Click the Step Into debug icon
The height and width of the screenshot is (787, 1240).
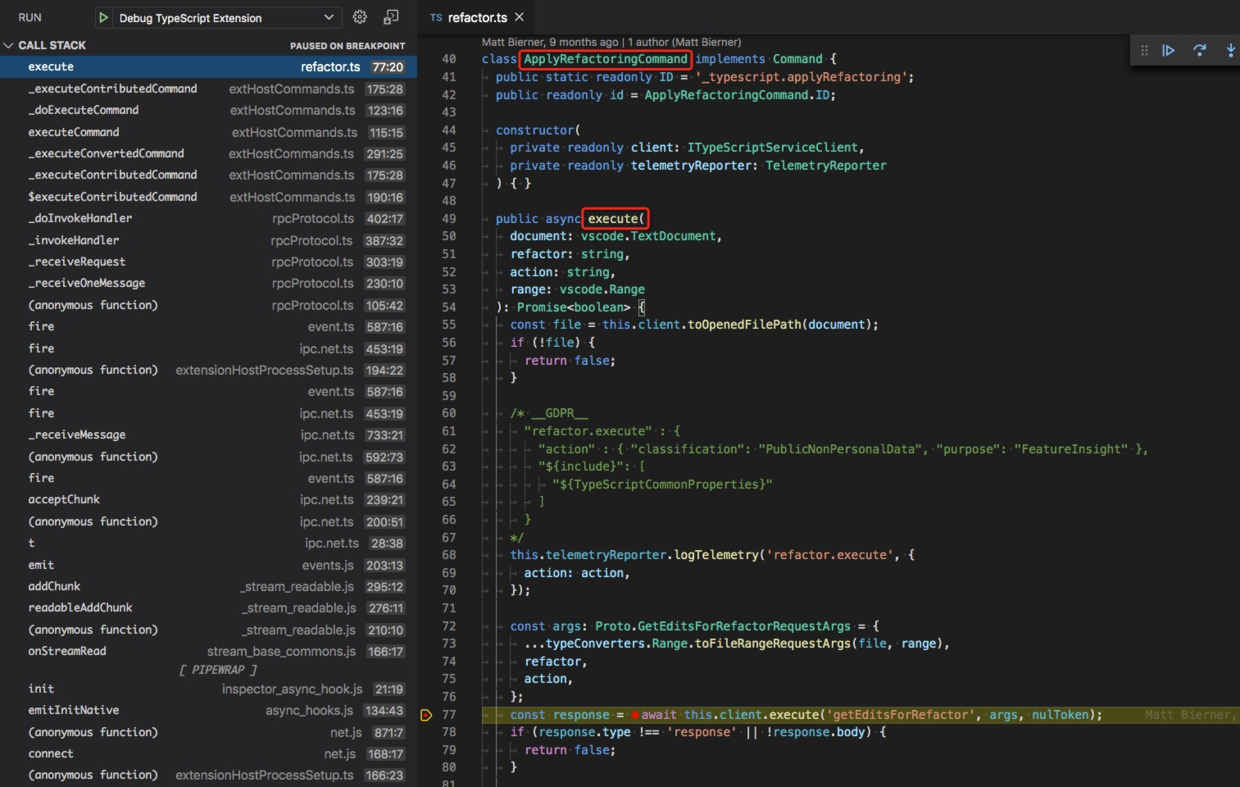(x=1229, y=49)
